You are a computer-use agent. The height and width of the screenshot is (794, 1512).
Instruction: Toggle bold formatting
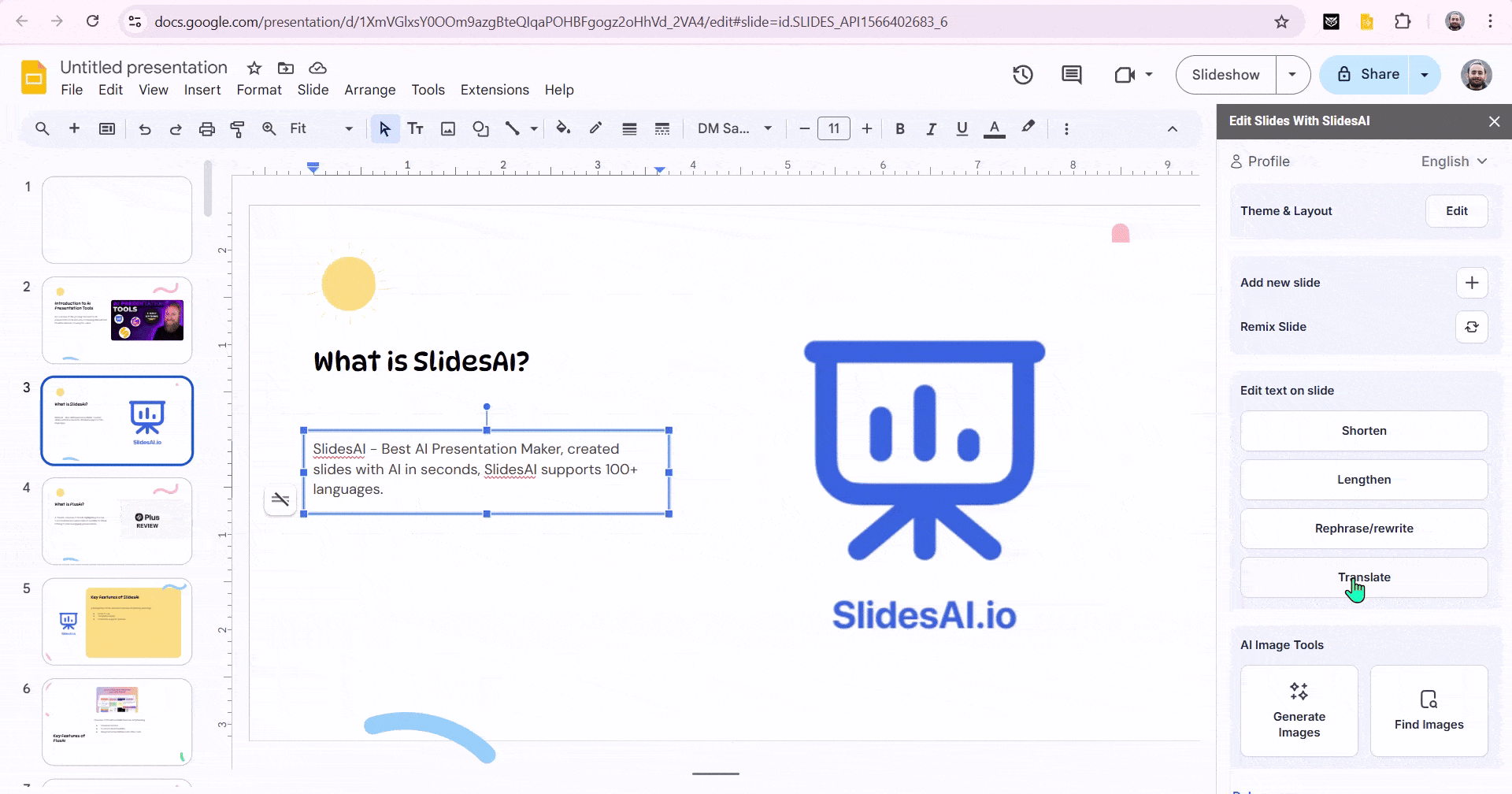[899, 128]
